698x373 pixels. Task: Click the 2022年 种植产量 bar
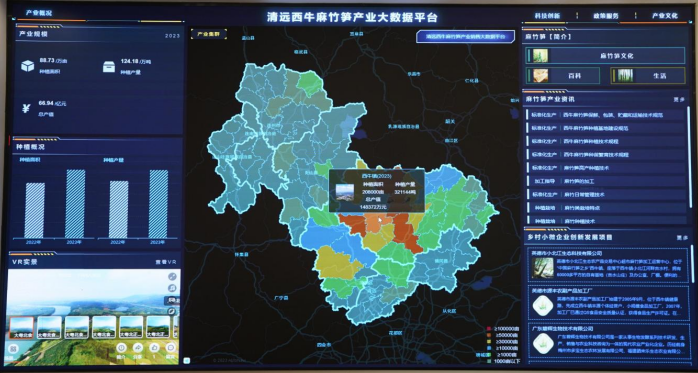pyautogui.click(x=118, y=209)
